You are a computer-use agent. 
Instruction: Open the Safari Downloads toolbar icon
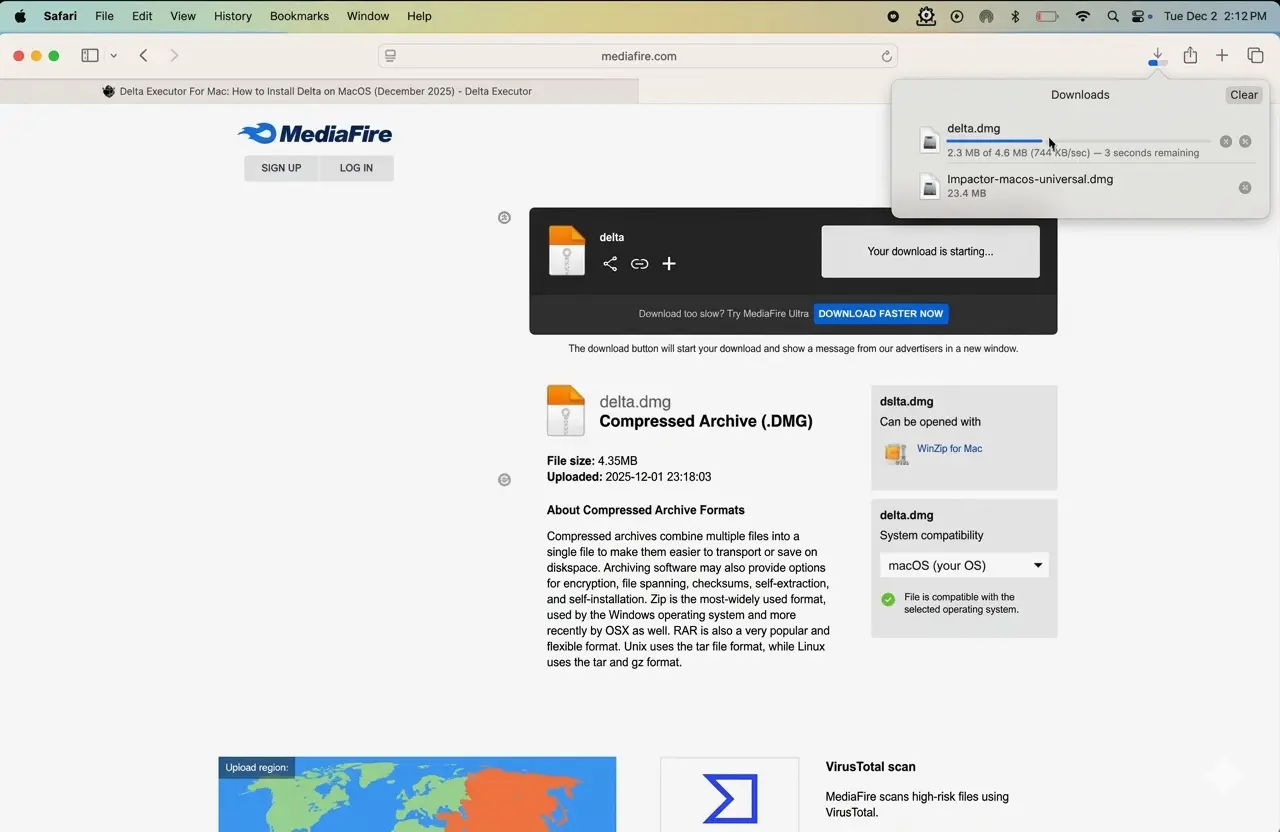click(1157, 56)
